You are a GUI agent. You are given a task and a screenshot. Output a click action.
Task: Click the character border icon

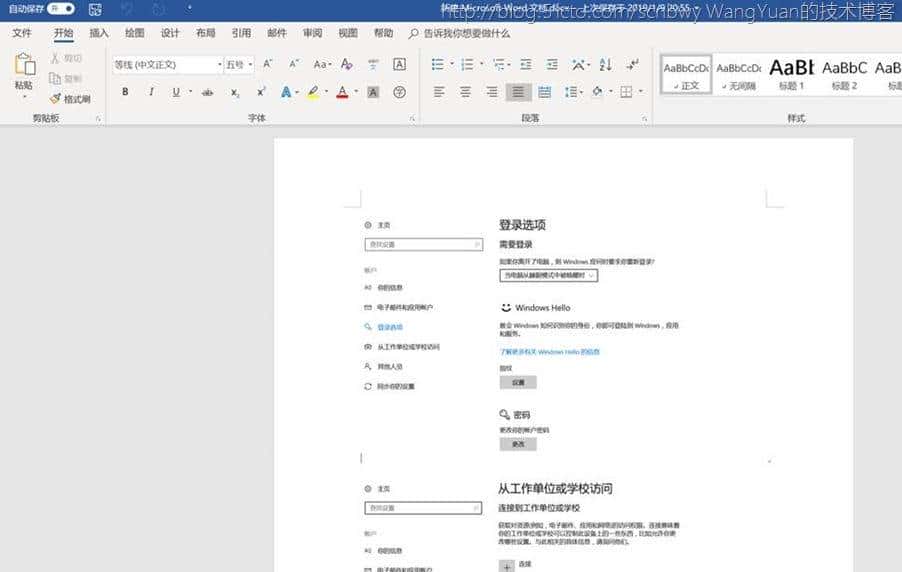click(x=399, y=64)
